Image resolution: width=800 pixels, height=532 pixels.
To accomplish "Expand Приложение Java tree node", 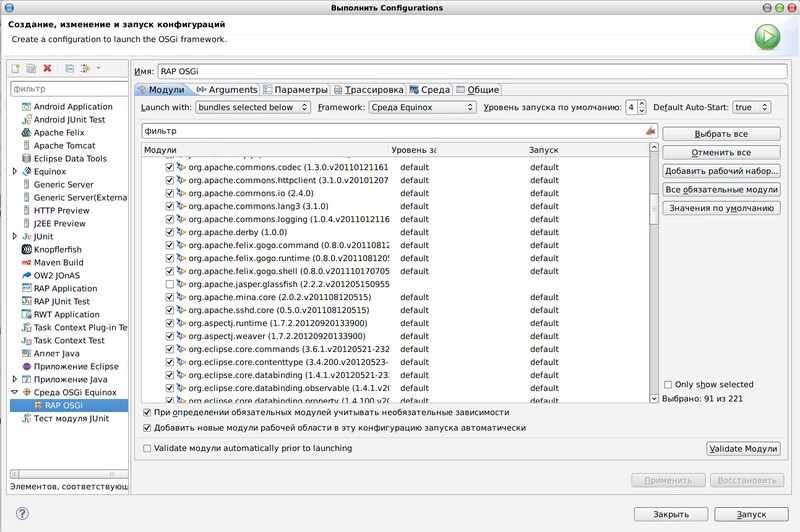I will click(x=15, y=379).
